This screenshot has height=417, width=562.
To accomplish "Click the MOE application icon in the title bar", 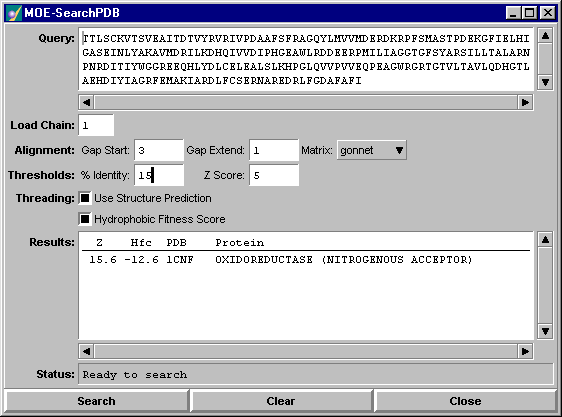I will tap(14, 13).
